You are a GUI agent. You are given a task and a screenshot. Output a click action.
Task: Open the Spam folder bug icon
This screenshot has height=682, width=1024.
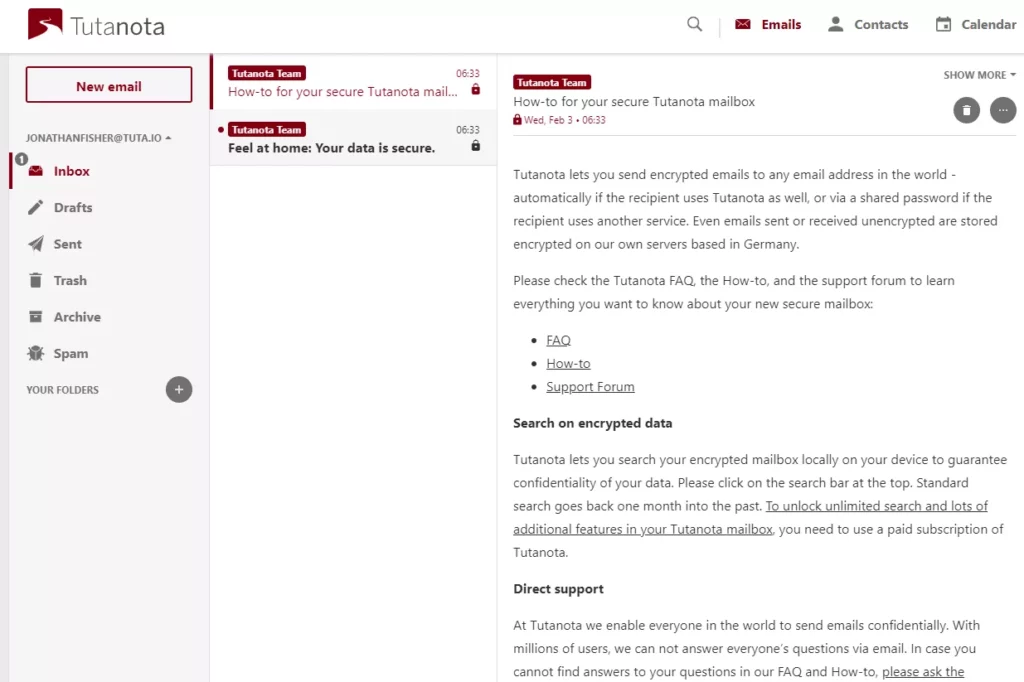coord(36,354)
